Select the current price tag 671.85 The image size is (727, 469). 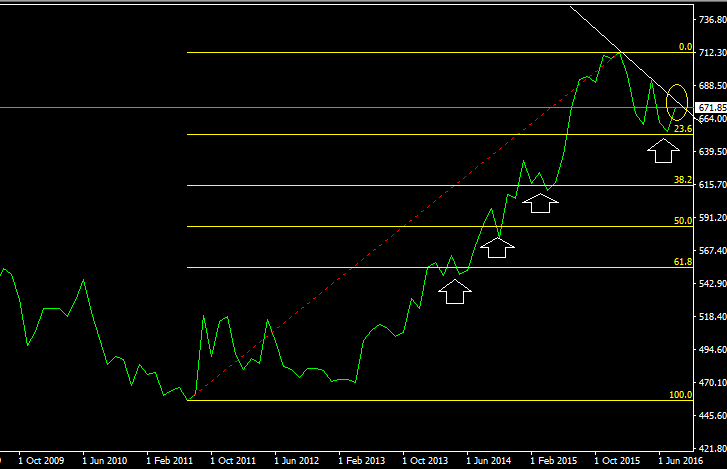point(713,108)
